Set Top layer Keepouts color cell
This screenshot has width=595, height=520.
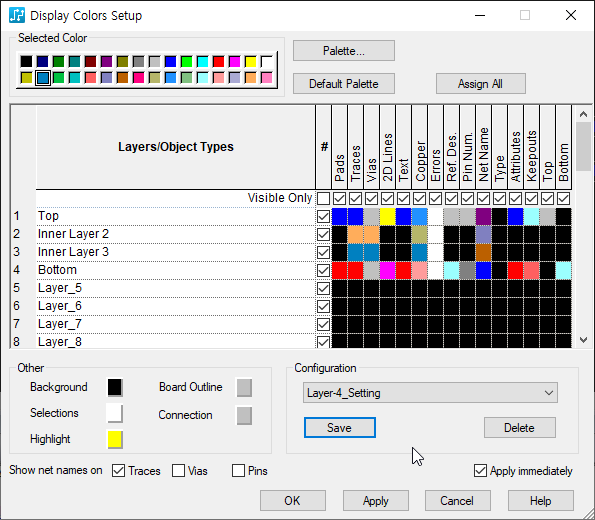pyautogui.click(x=531, y=216)
